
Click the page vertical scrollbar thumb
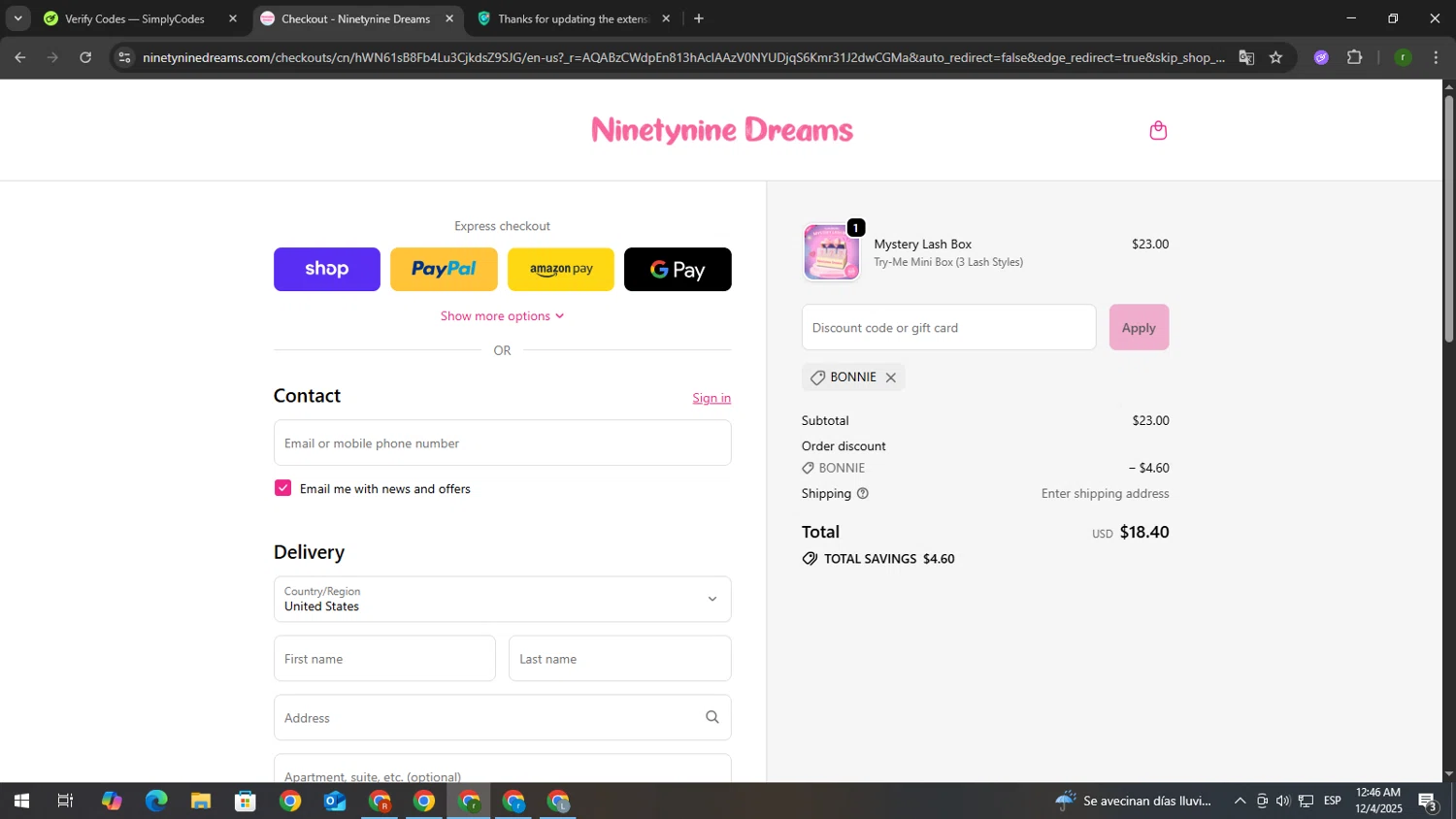1448,218
